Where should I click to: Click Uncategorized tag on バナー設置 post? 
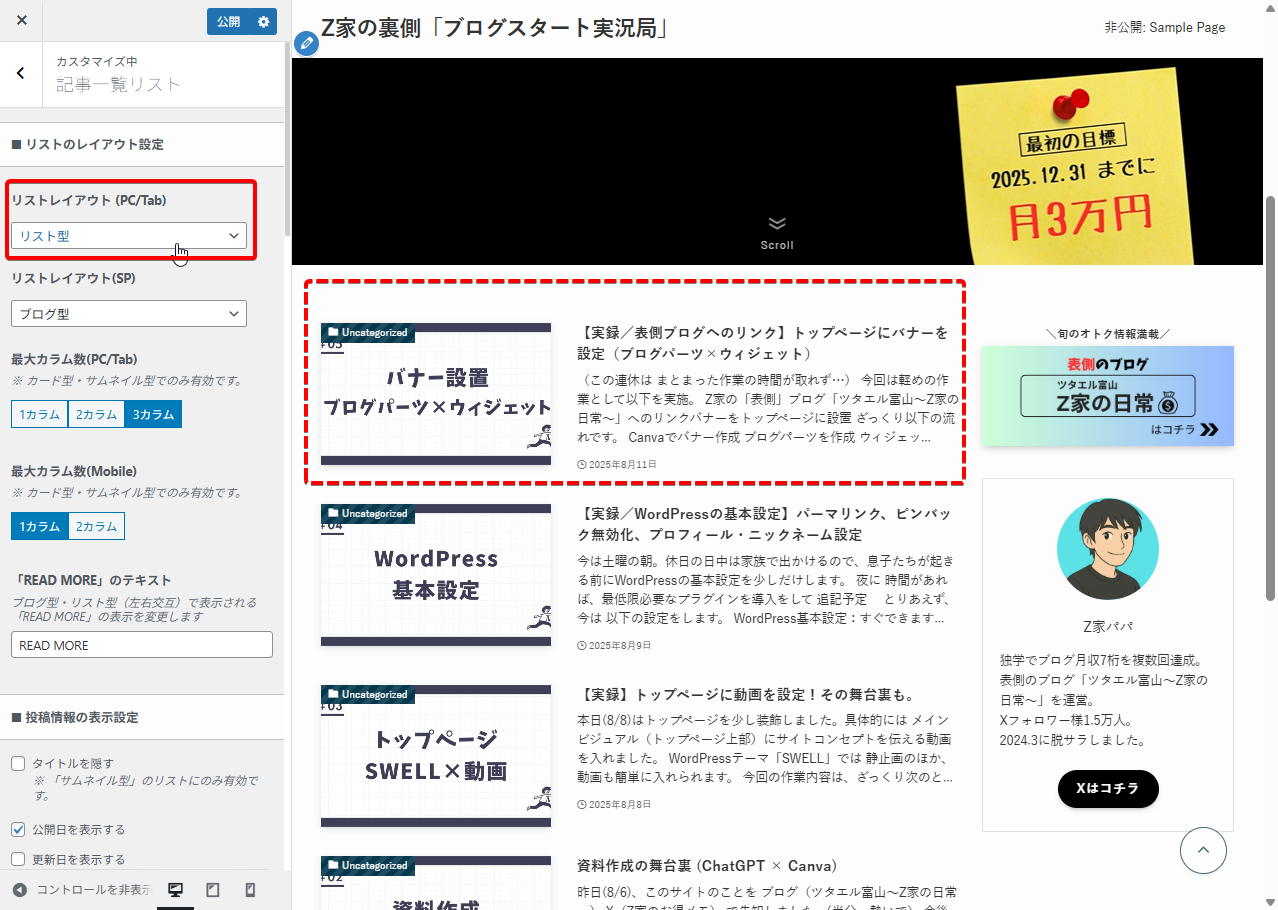point(367,333)
